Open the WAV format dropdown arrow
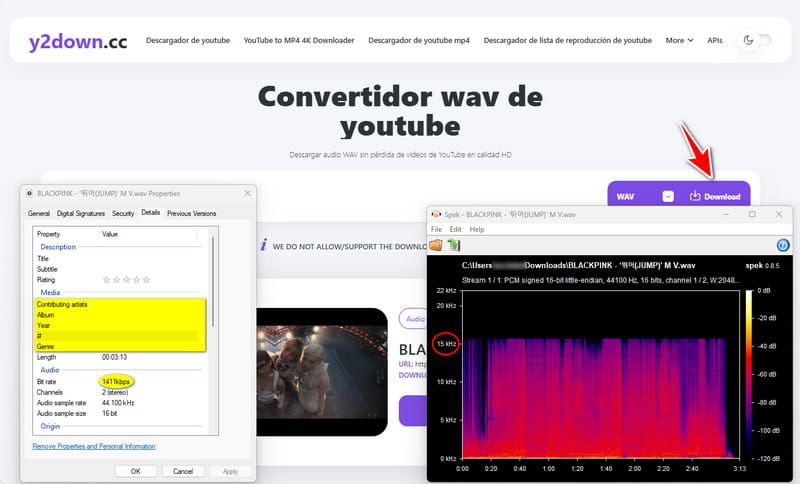Image resolution: width=800 pixels, height=484 pixels. pos(668,196)
